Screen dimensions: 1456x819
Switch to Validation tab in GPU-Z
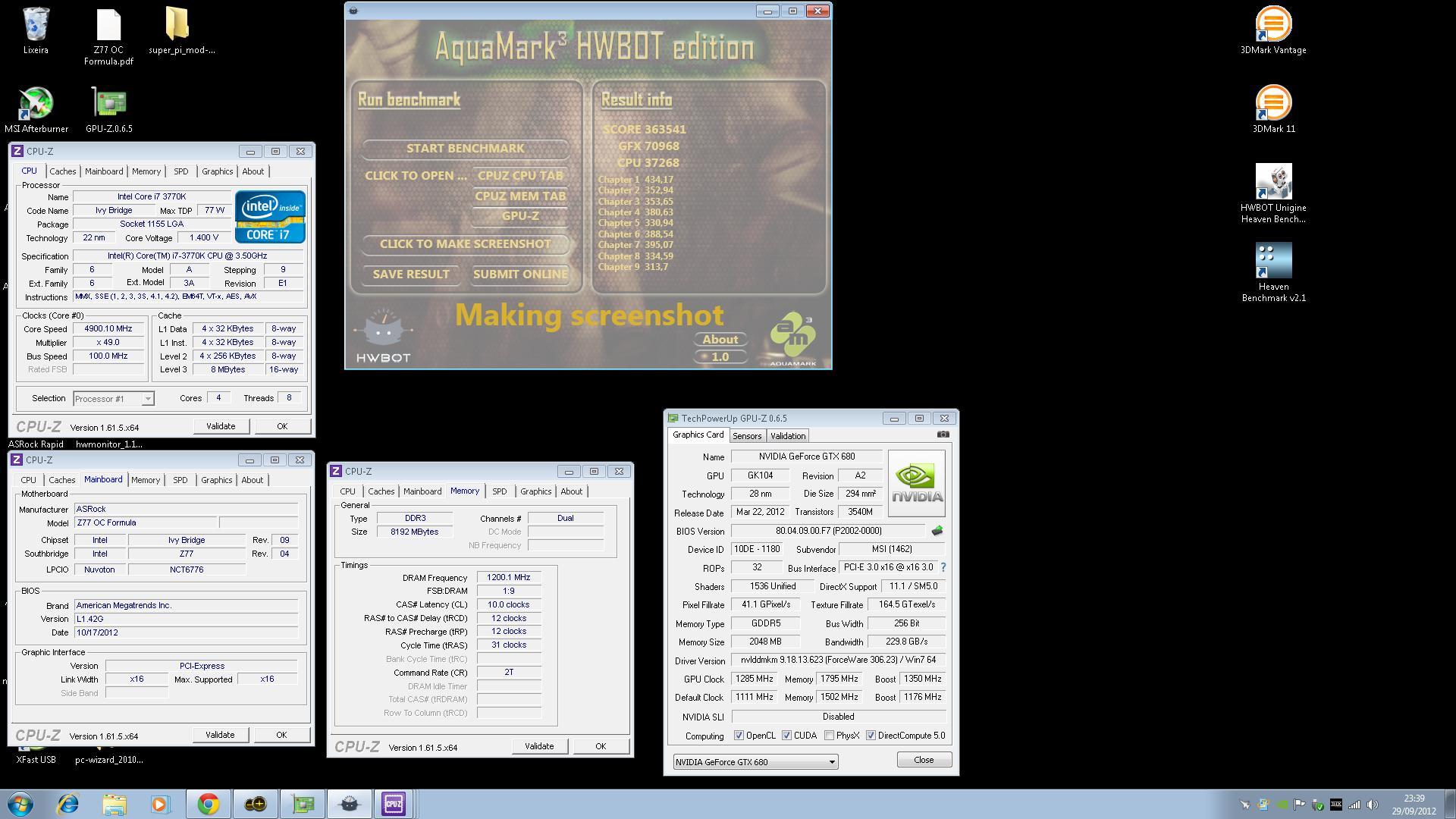pyautogui.click(x=788, y=436)
